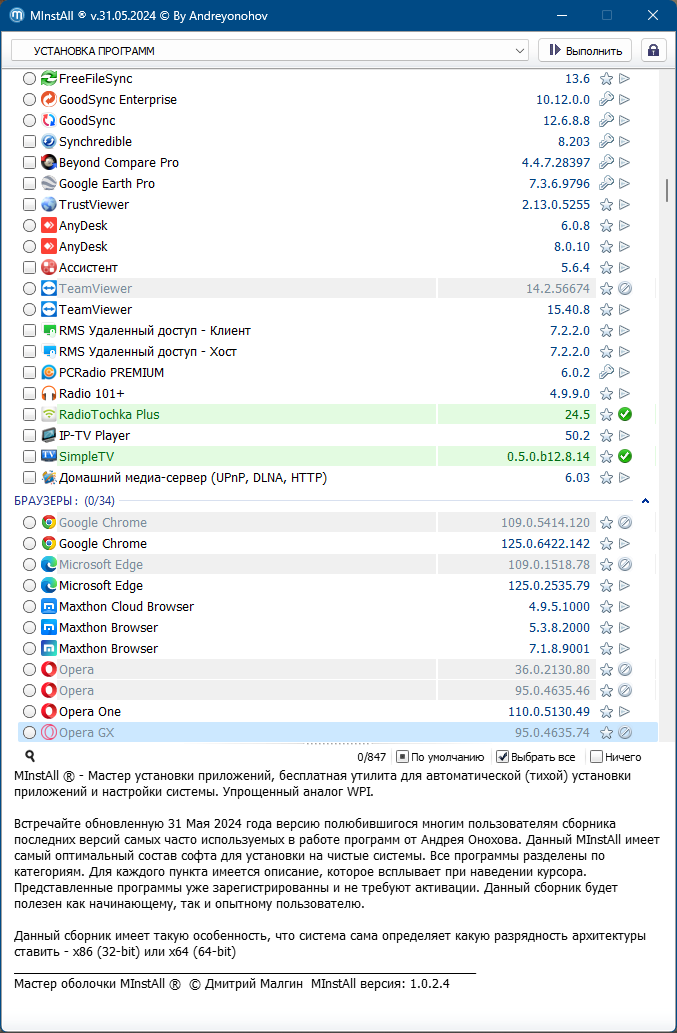
Task: Click star icon for RMS Удаленный доступ - Хост
Action: [607, 352]
